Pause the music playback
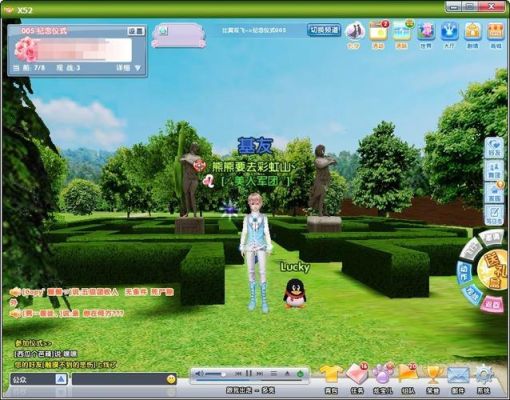This screenshot has height=400, width=510. [249, 373]
